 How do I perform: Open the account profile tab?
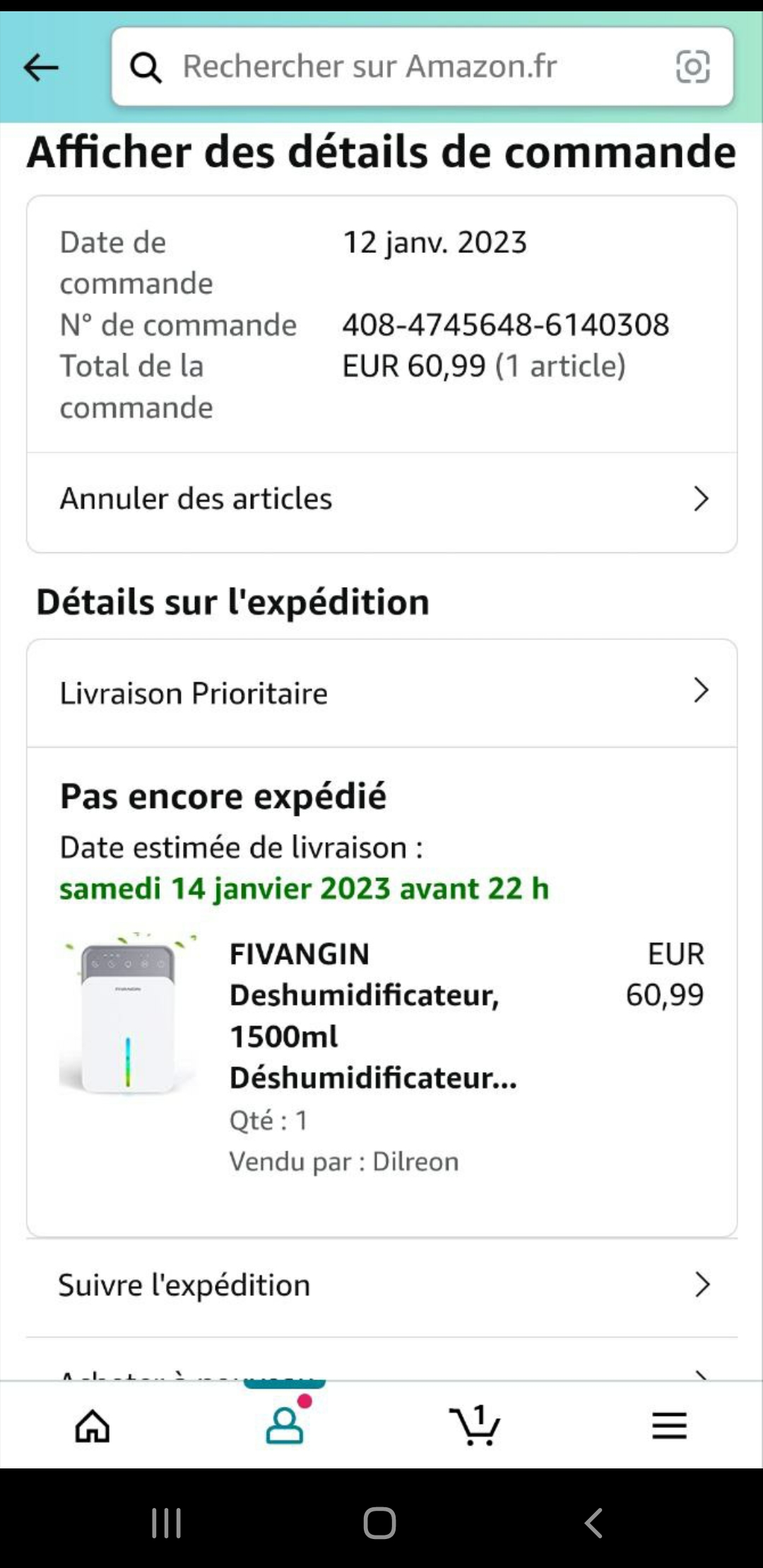[x=285, y=1423]
